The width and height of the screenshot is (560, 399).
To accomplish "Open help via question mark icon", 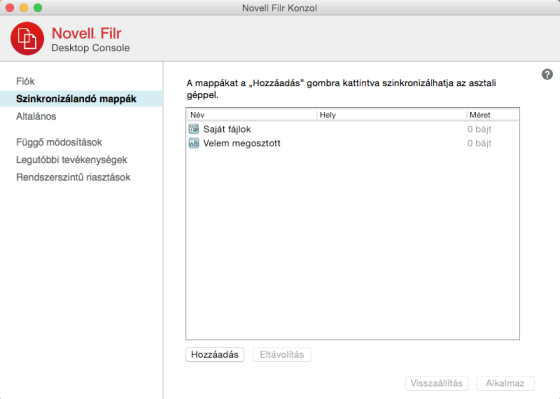I will pos(547,74).
